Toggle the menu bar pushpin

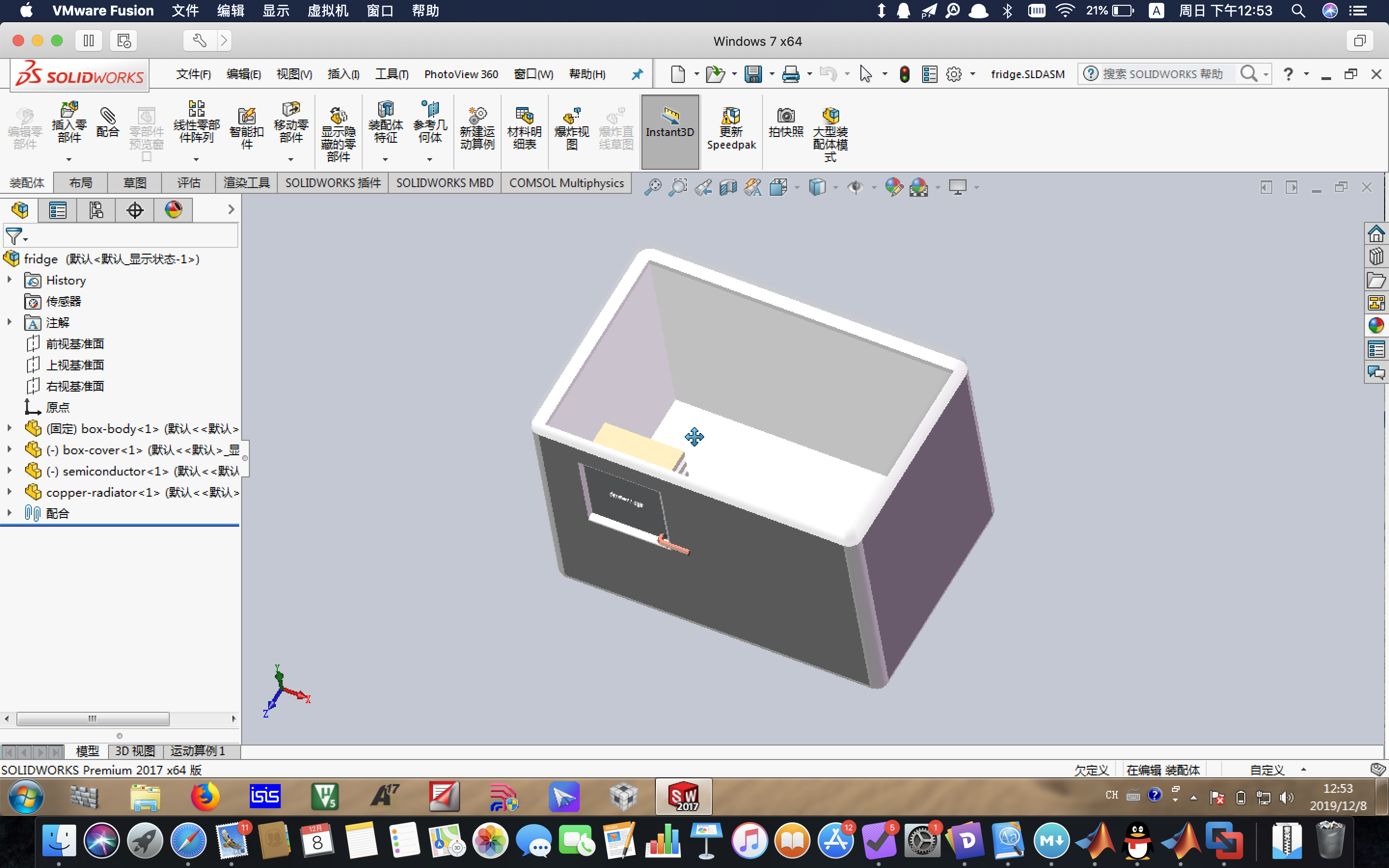(637, 74)
